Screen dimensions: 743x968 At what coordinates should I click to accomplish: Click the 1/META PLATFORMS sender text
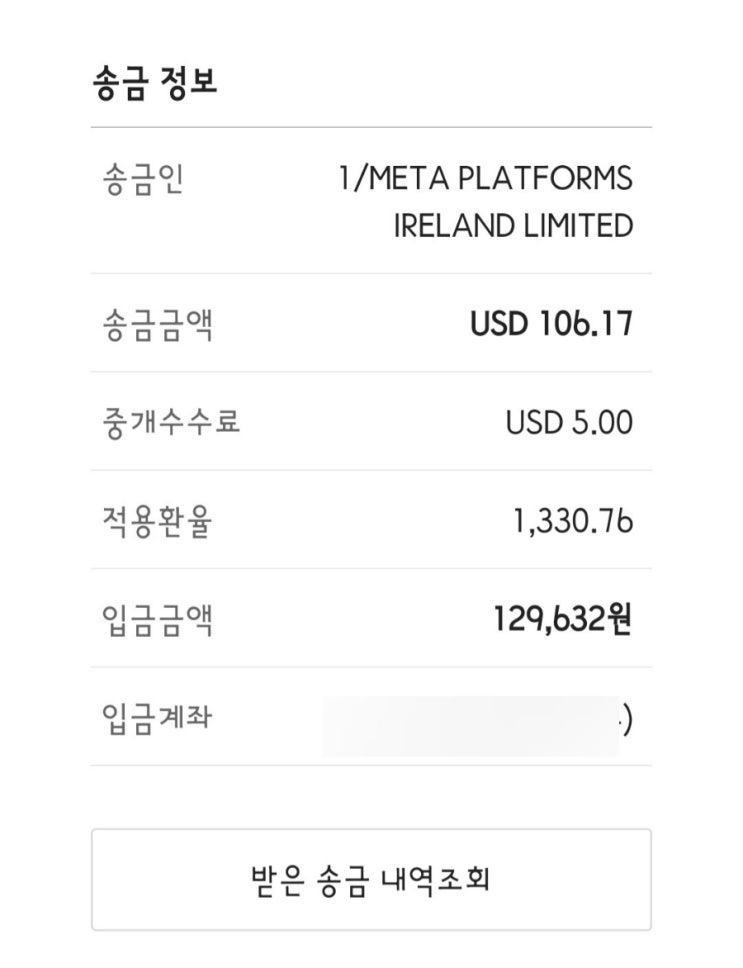pos(485,179)
